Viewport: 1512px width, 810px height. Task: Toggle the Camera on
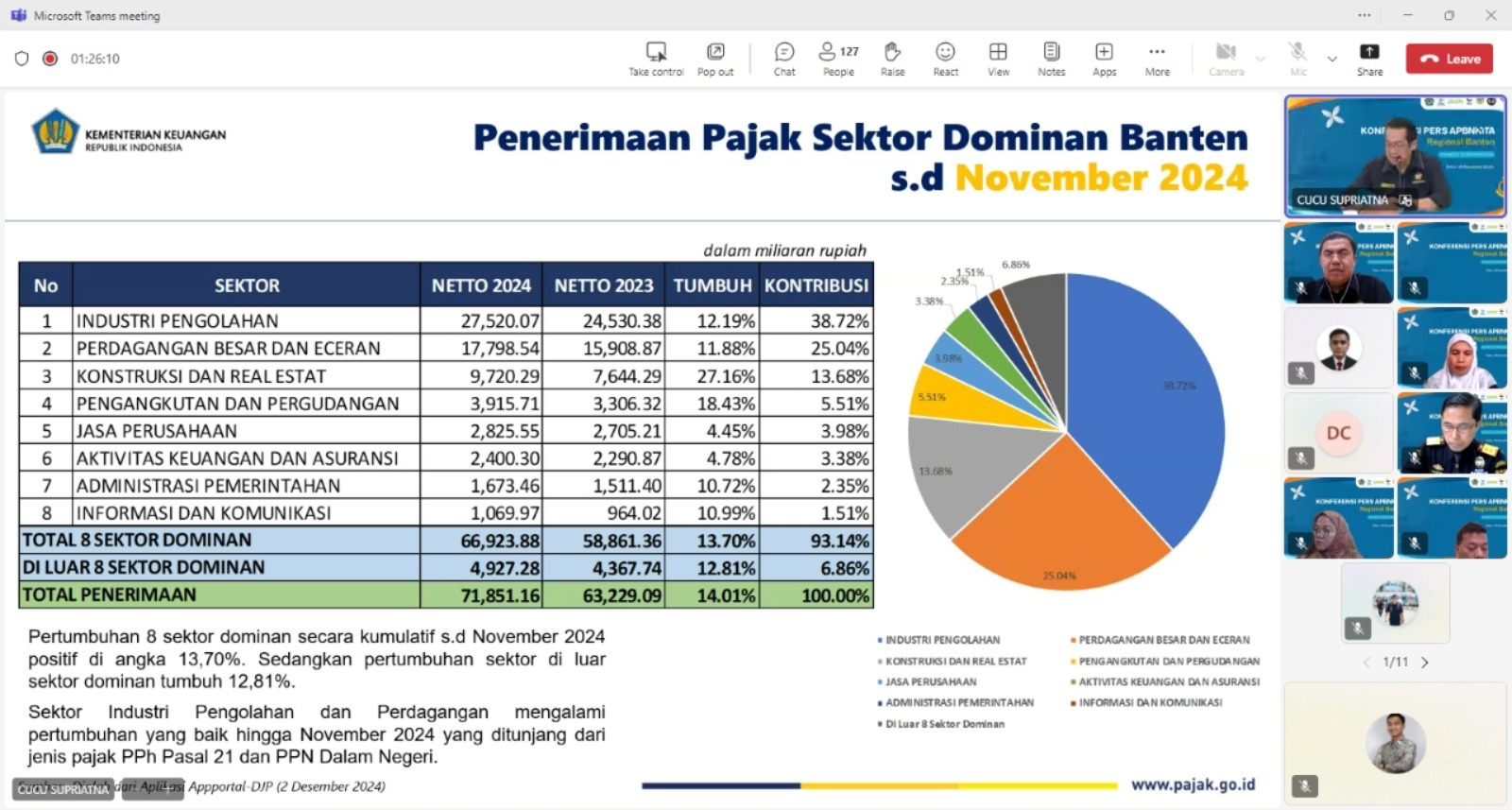tap(1226, 59)
